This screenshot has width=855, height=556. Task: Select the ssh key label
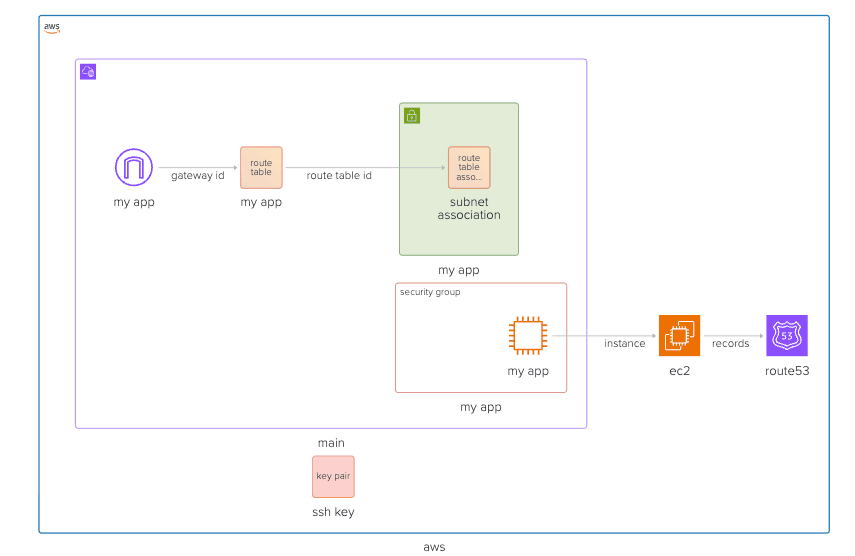point(333,512)
